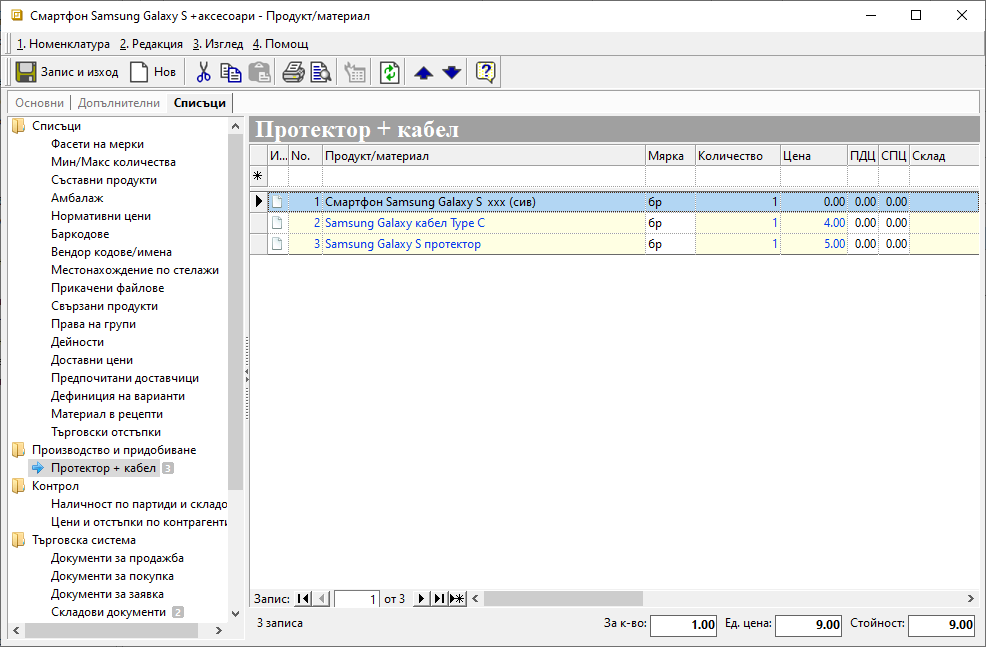986x647 pixels.
Task: Open the '2. Редакция' menu
Action: (x=151, y=44)
